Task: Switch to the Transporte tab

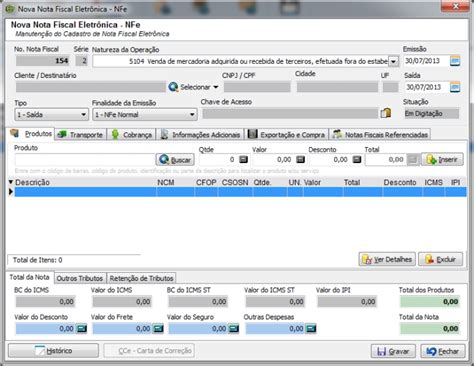Action: tap(80, 135)
